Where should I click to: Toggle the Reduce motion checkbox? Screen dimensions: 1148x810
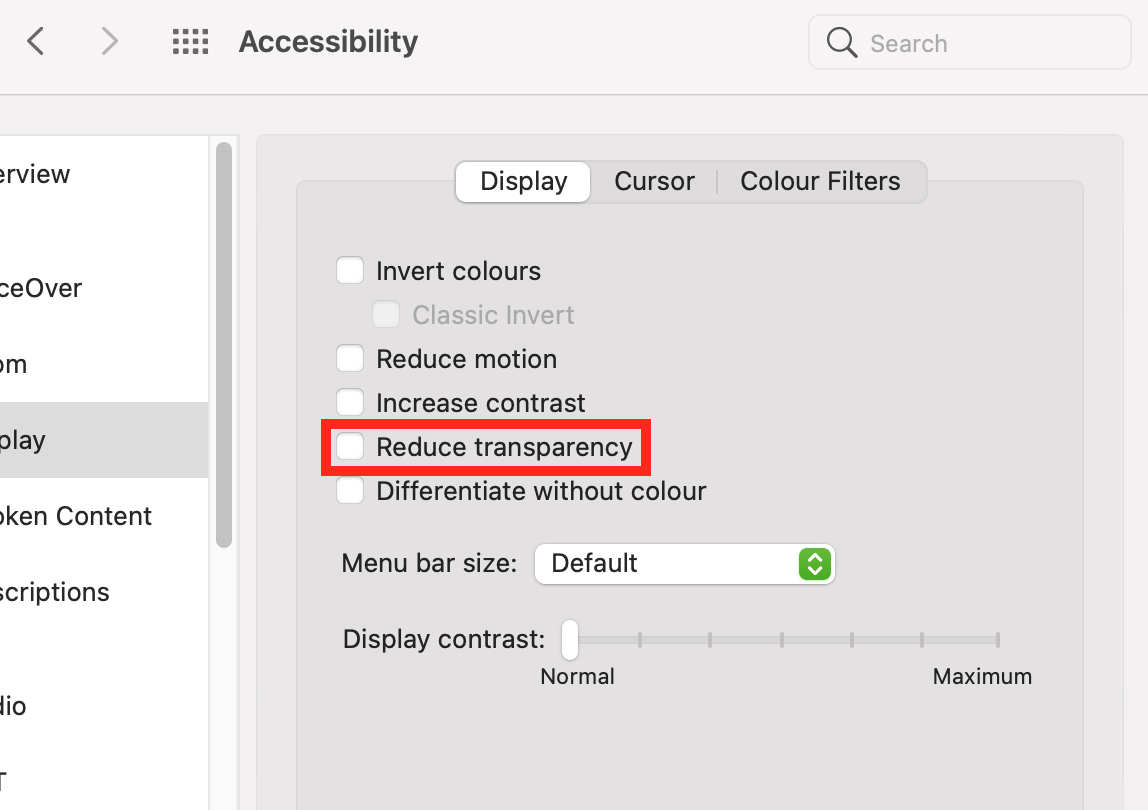350,358
